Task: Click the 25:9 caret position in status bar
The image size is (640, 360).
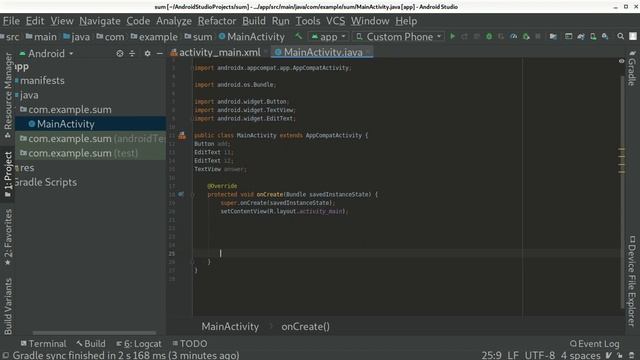Action: click(x=491, y=355)
